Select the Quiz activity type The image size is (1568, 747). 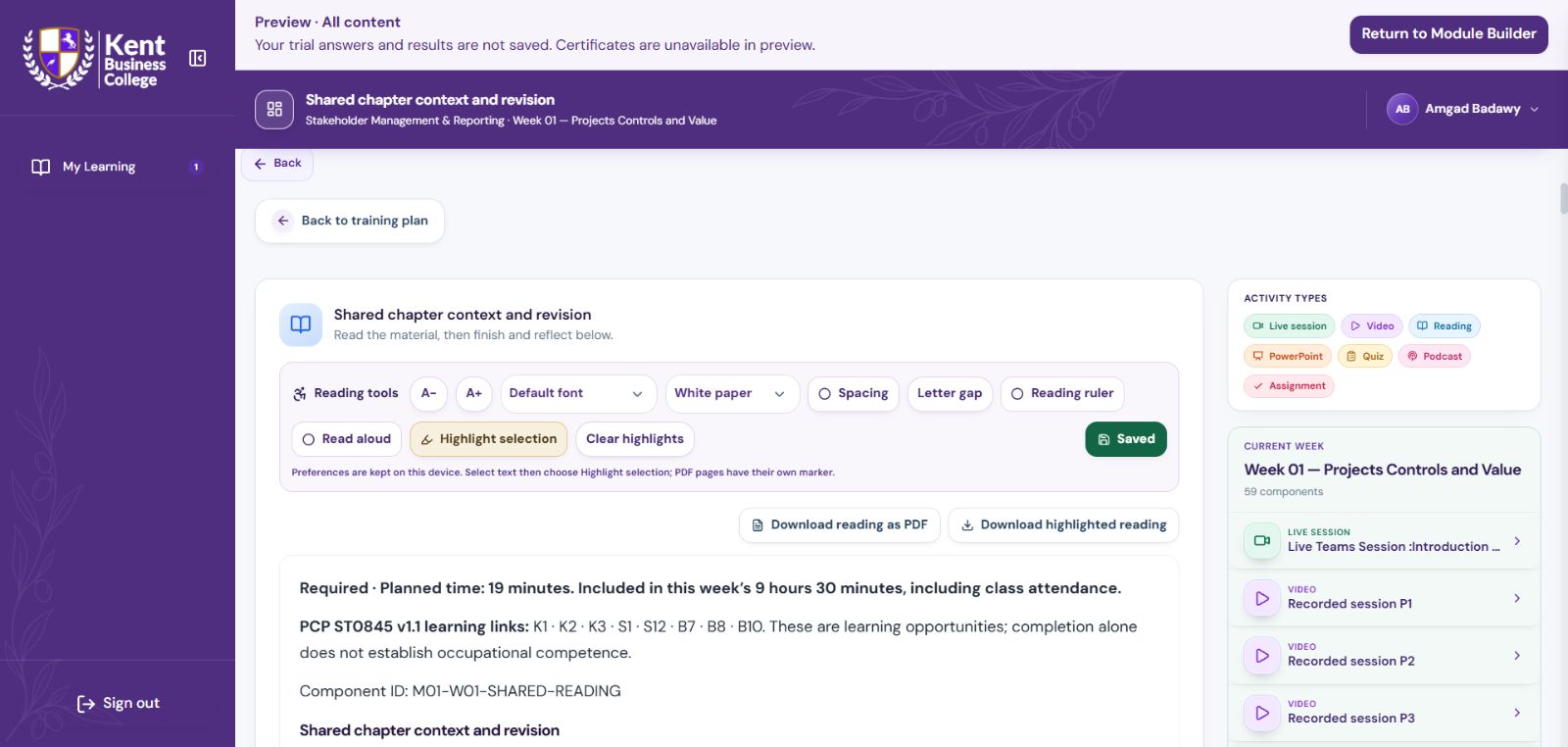pyautogui.click(x=1365, y=357)
